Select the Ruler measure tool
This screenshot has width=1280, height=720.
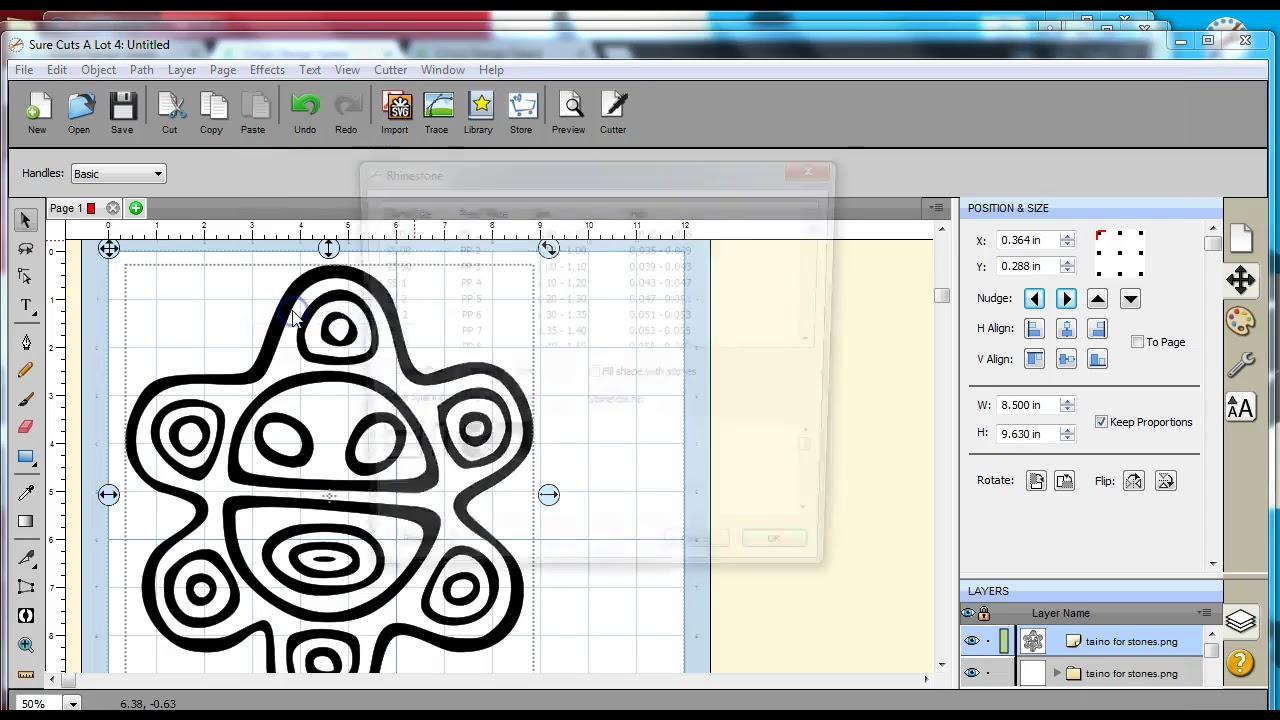coord(26,675)
